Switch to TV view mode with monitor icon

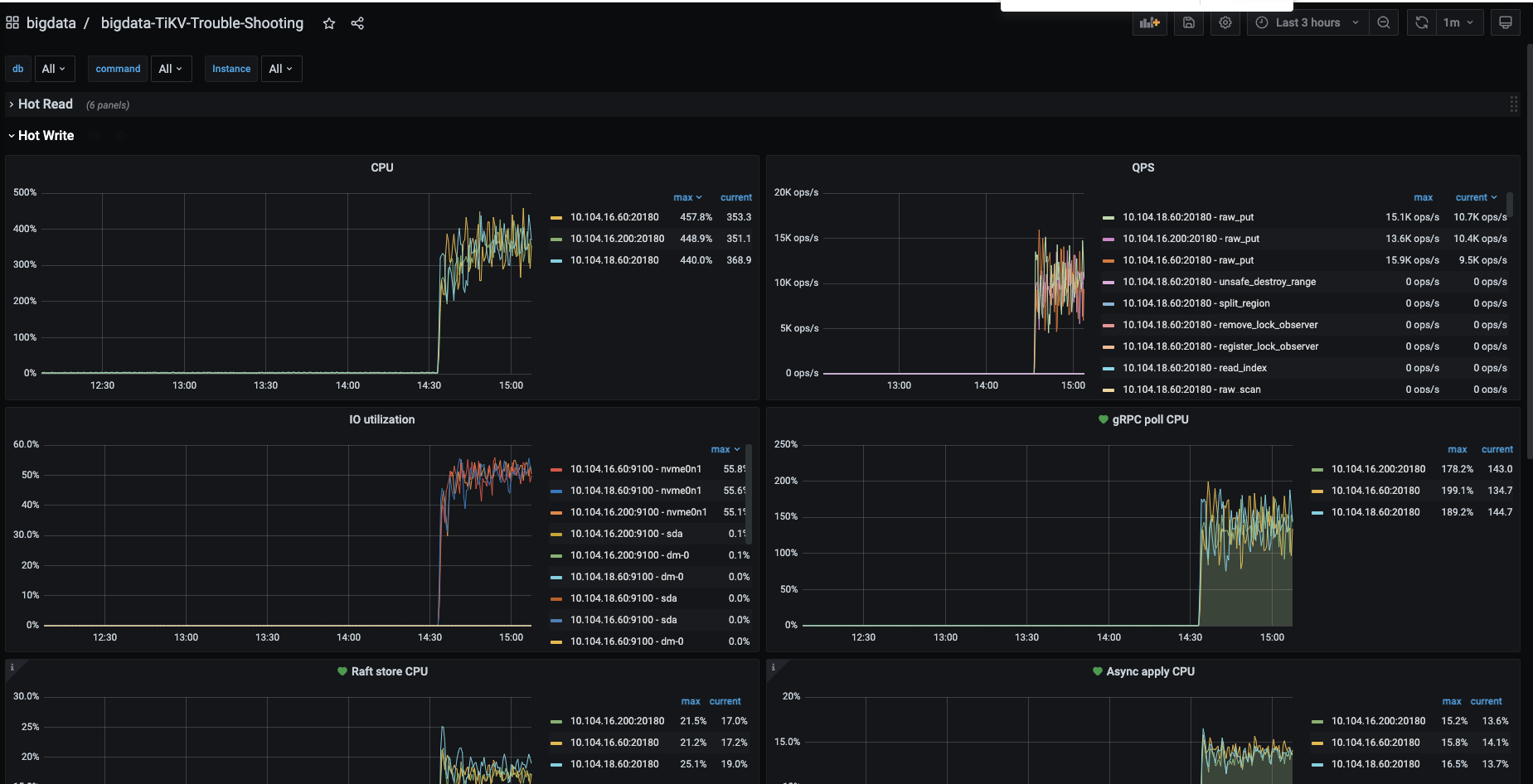click(1506, 22)
